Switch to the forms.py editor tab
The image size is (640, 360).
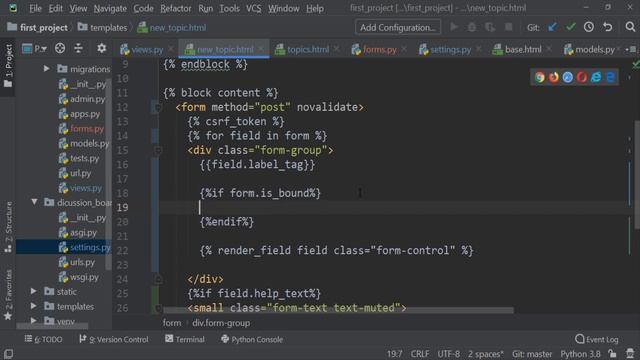tap(379, 49)
